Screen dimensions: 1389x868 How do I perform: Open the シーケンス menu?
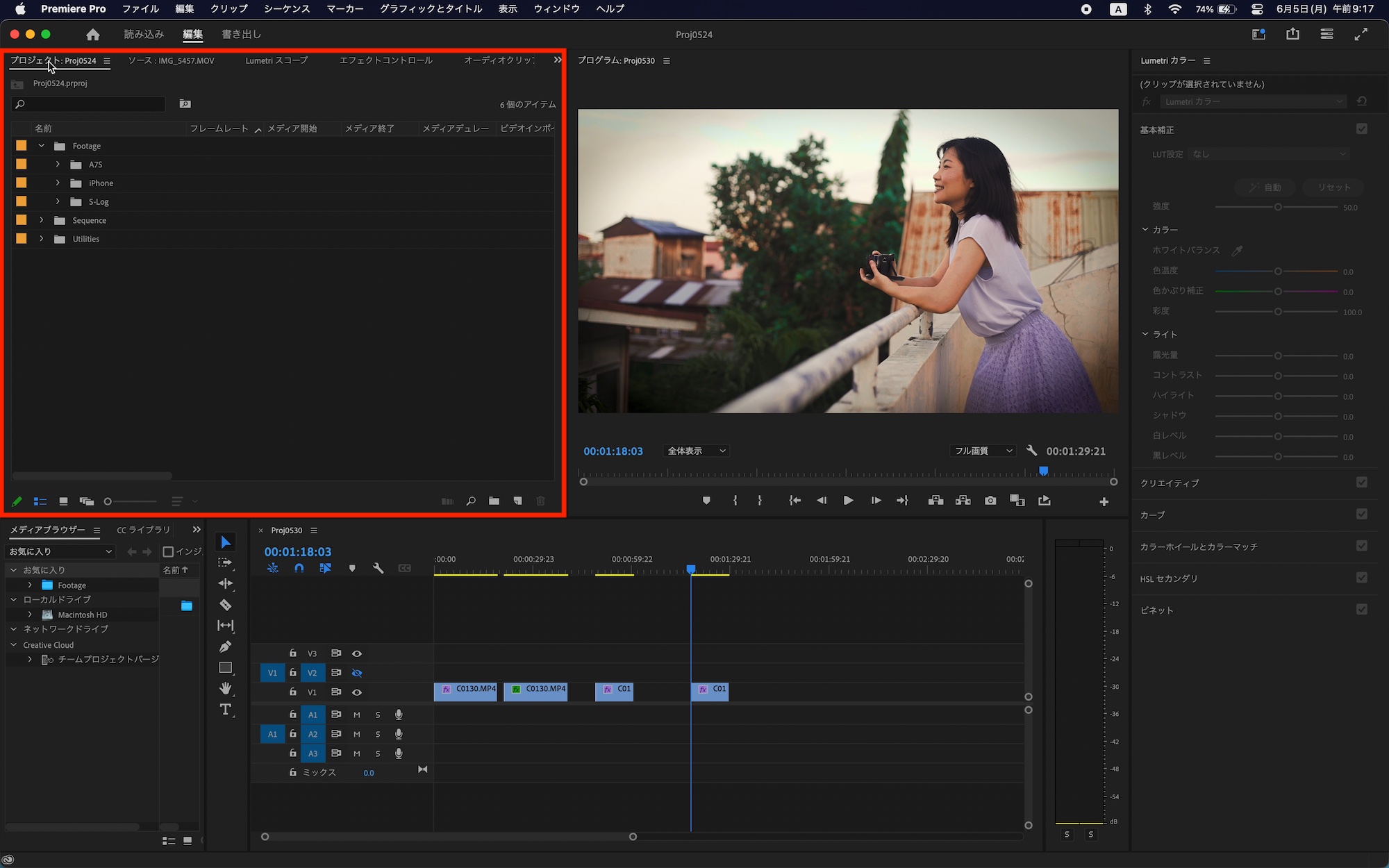pos(286,9)
